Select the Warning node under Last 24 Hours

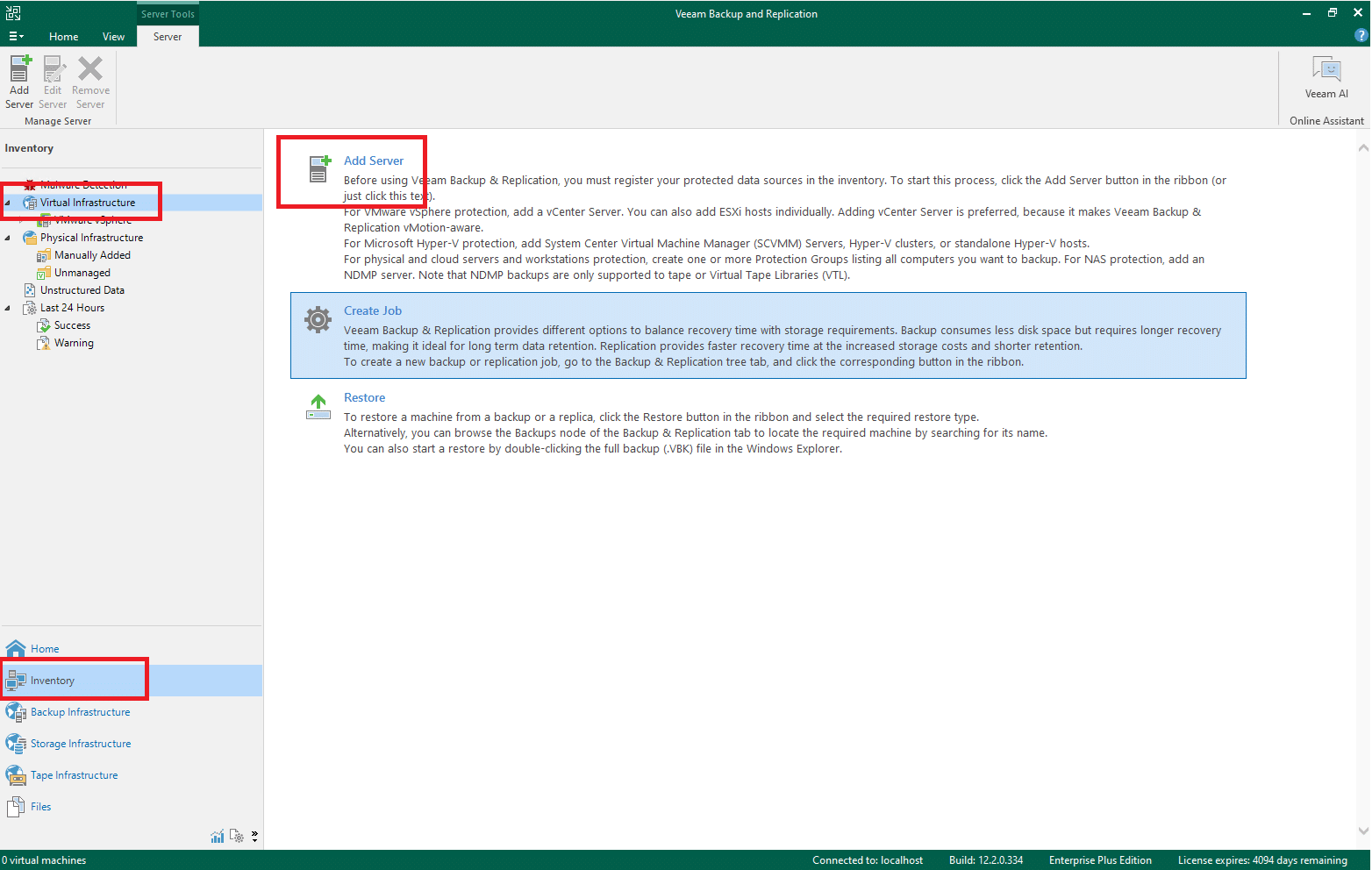point(74,343)
